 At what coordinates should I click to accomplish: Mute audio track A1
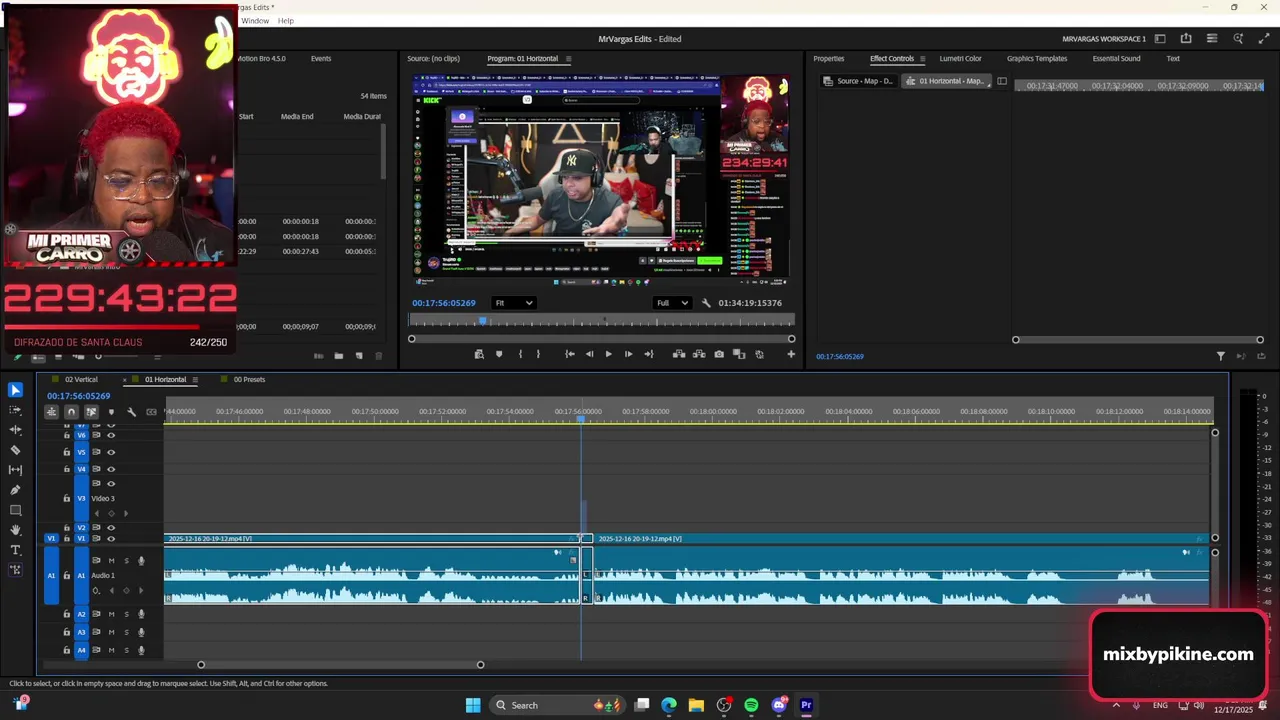click(111, 561)
